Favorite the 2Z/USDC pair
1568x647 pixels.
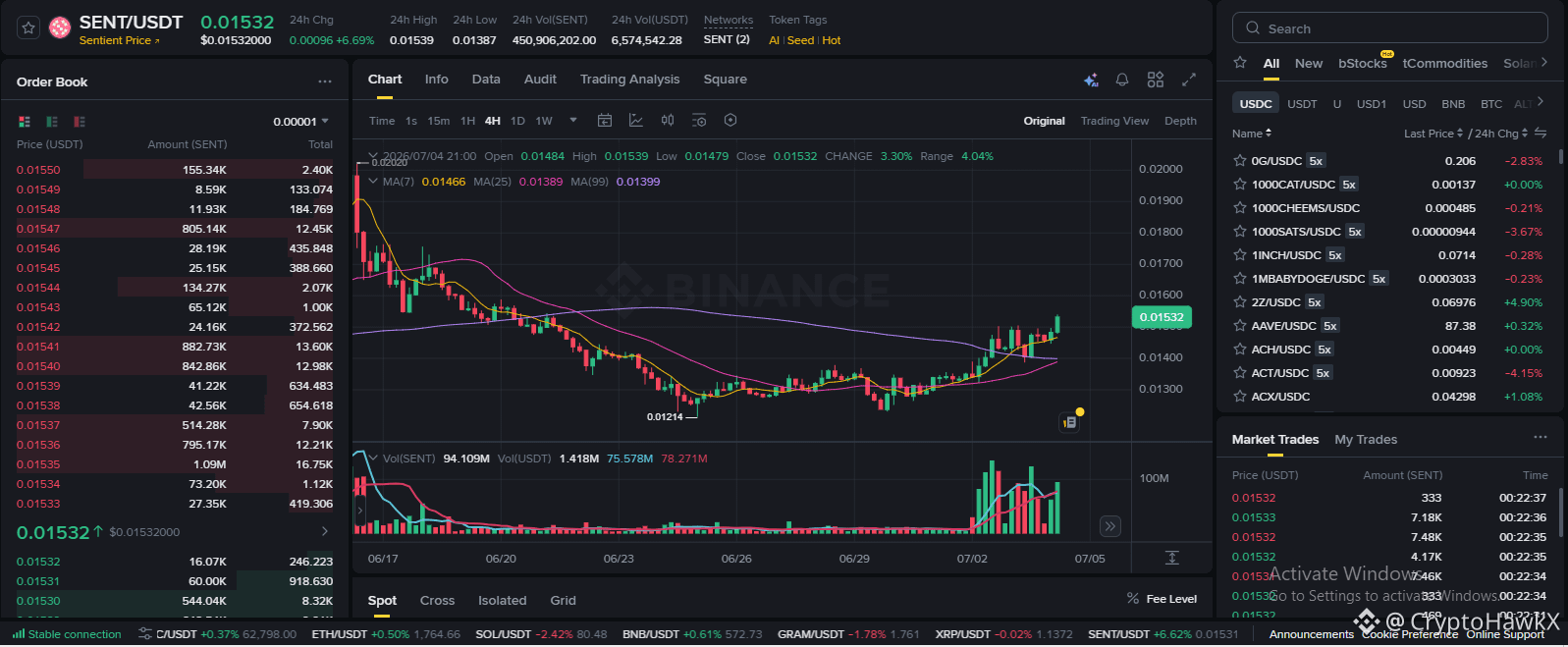tap(1240, 301)
